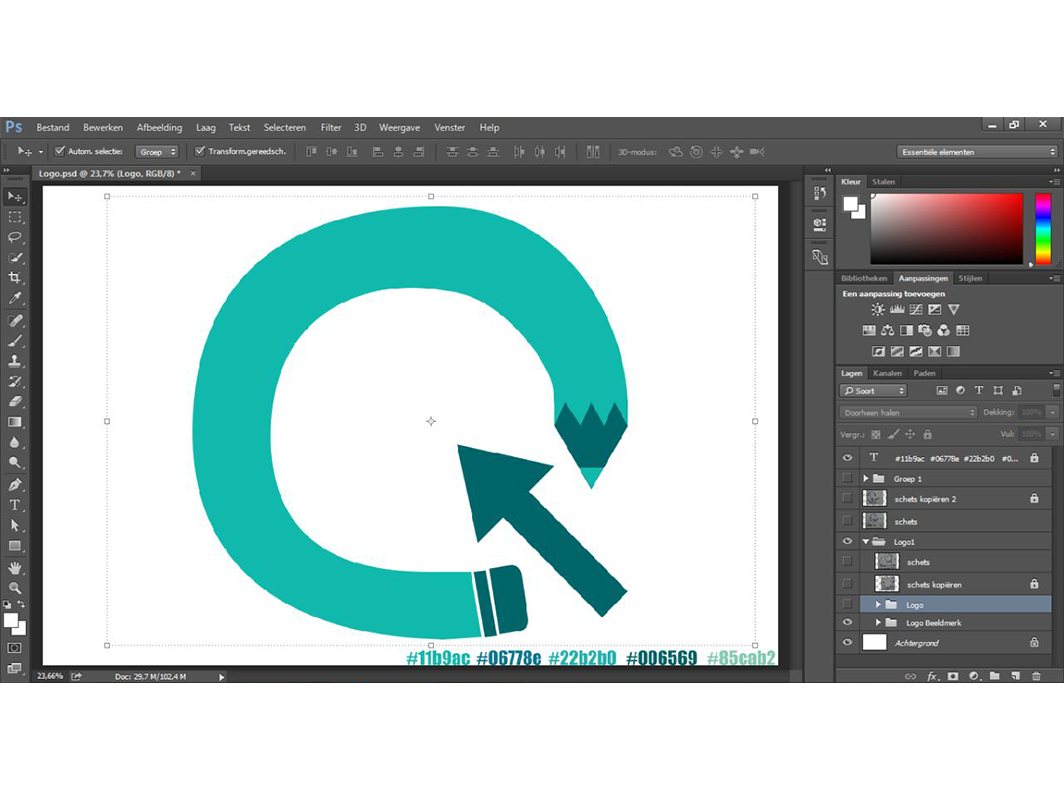Open the History panel icon
This screenshot has height=799, width=1064.
(820, 193)
